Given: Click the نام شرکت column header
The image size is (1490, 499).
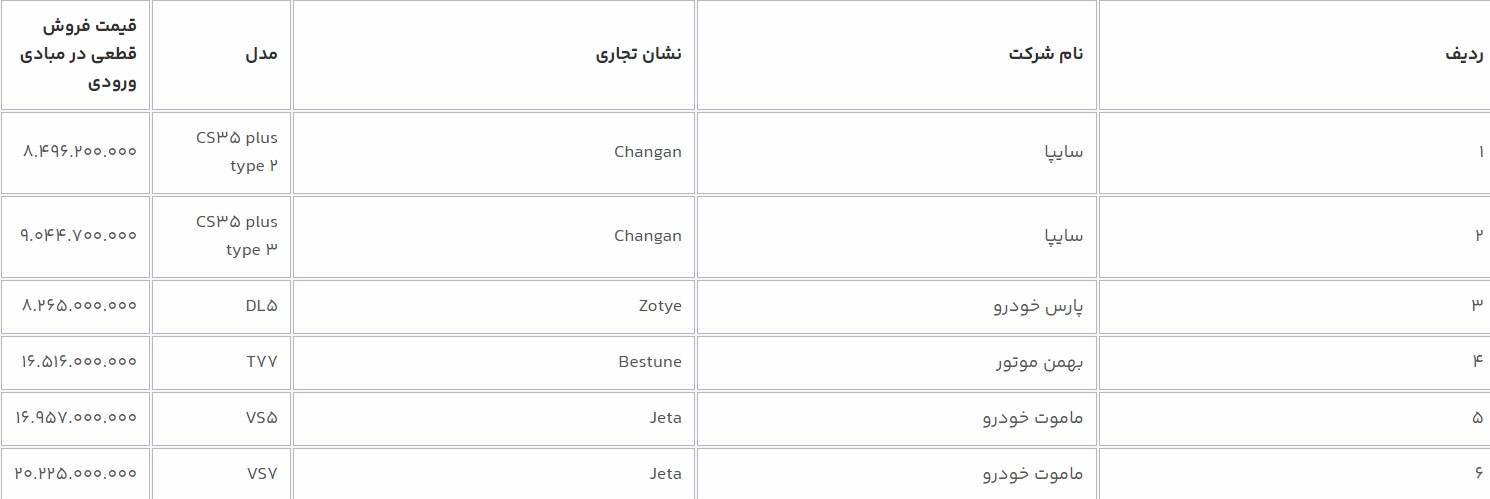Looking at the screenshot, I should (1046, 55).
